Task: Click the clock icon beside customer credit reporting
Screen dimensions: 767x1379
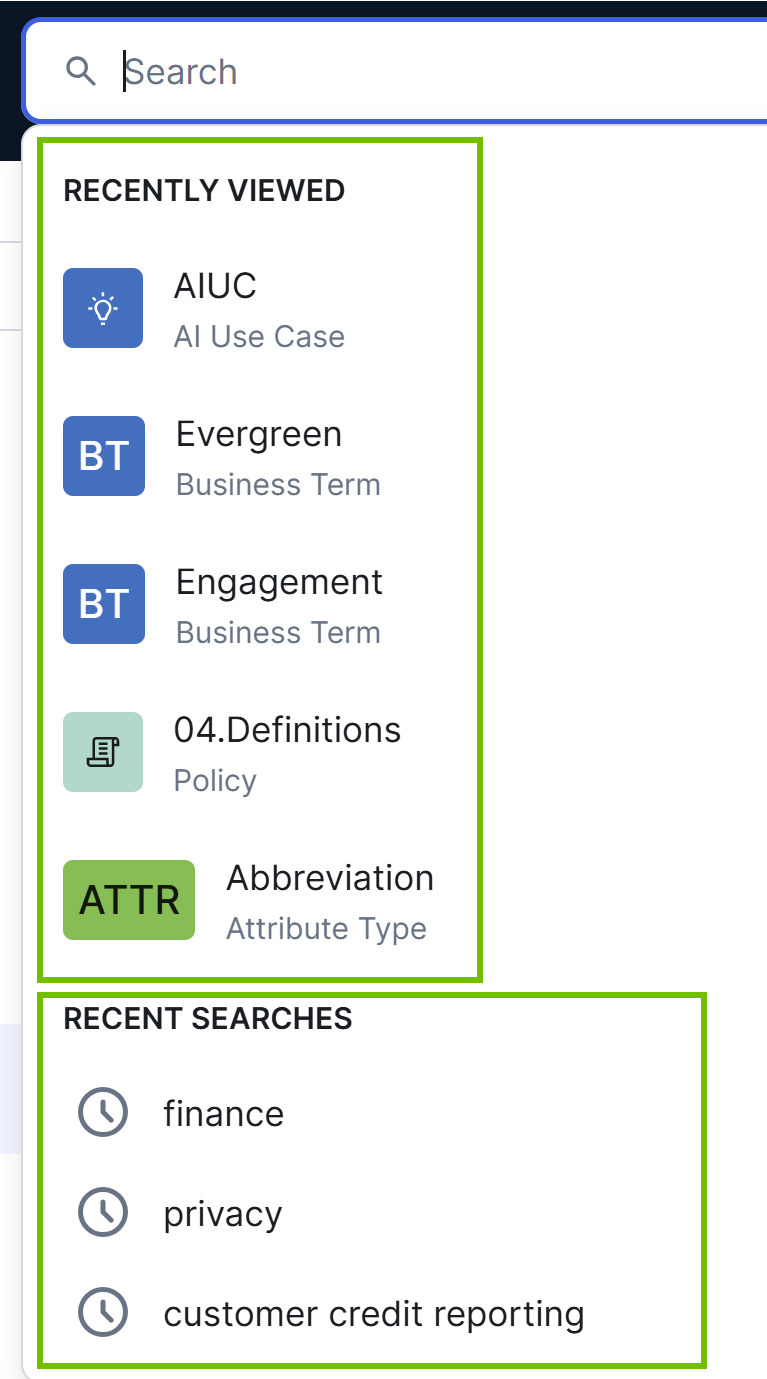Action: [x=102, y=1312]
